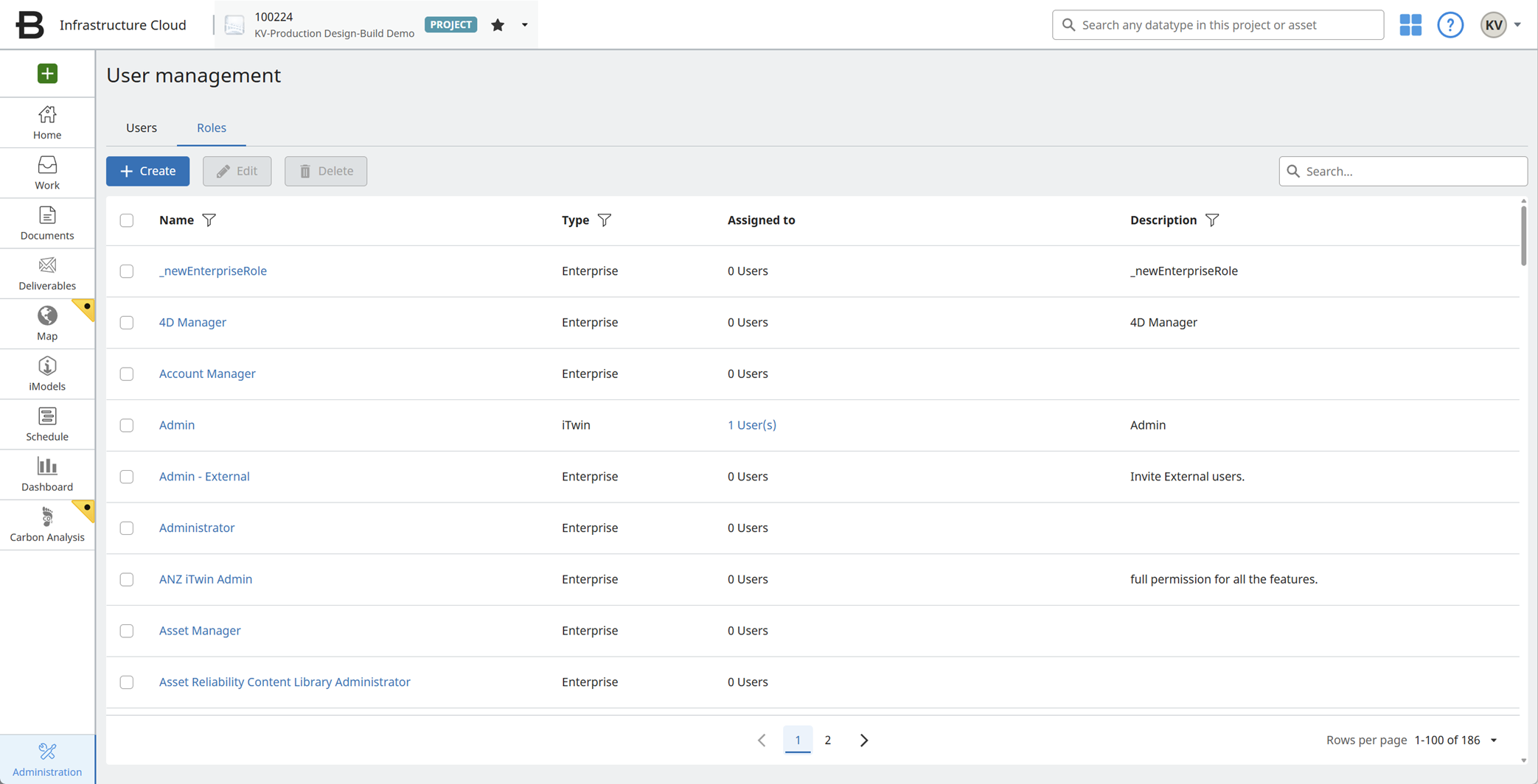Click the Create role button
The image size is (1538, 784).
click(147, 171)
